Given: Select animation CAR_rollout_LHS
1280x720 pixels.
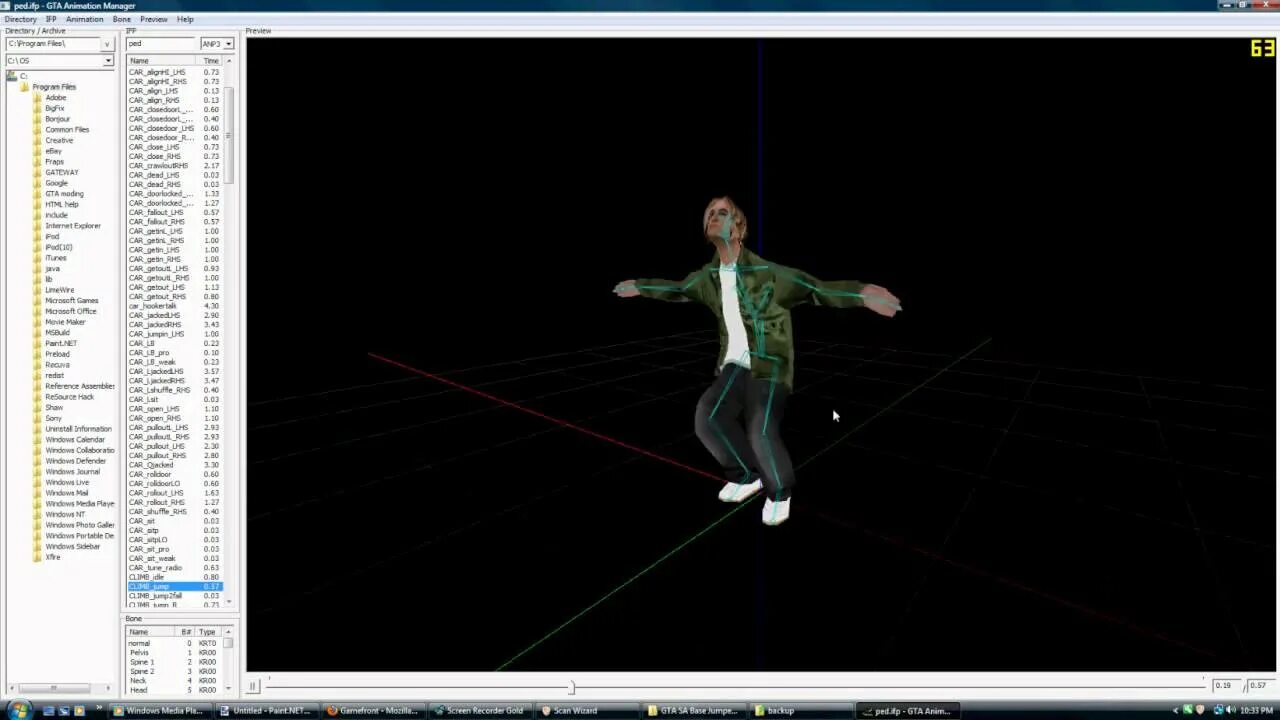Looking at the screenshot, I should click(175, 493).
